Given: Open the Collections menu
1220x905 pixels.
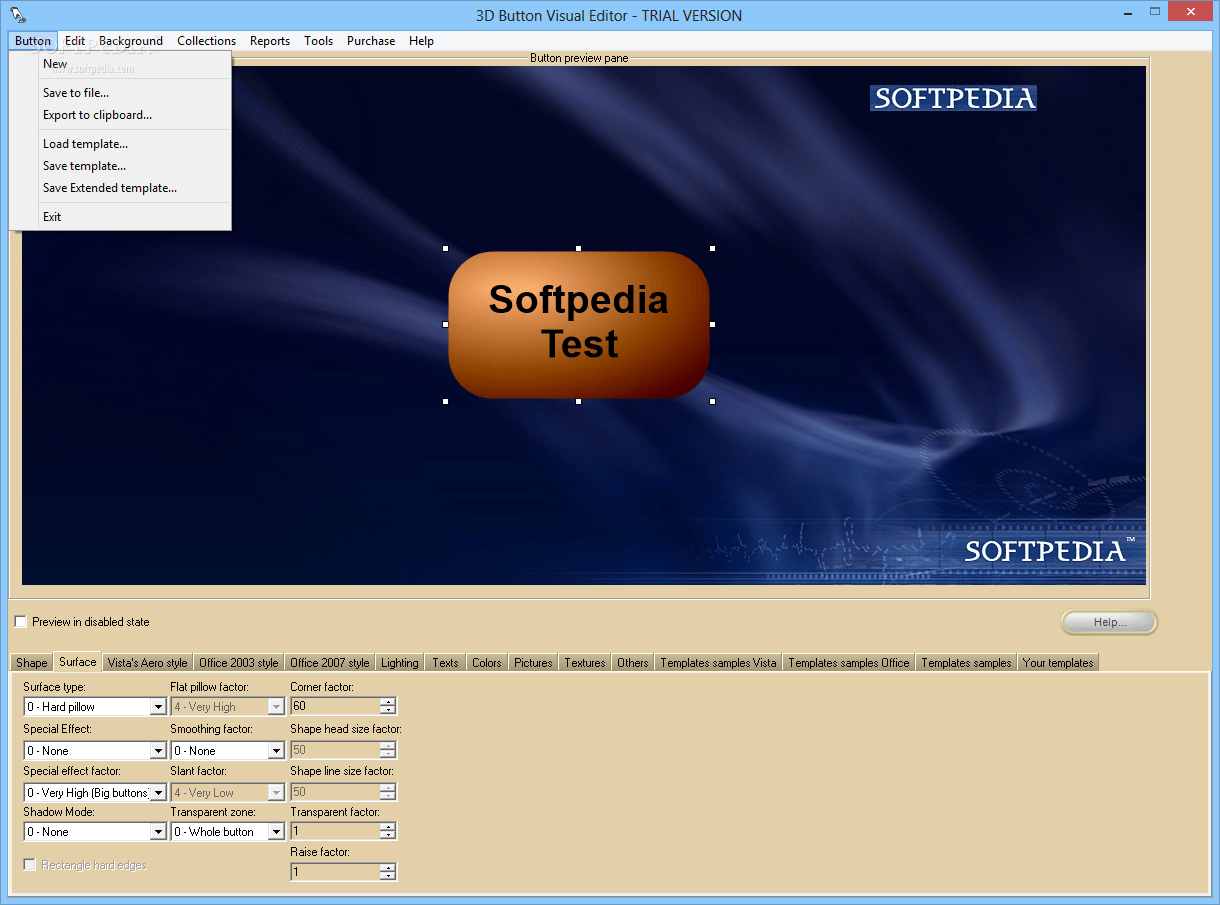Looking at the screenshot, I should point(206,41).
